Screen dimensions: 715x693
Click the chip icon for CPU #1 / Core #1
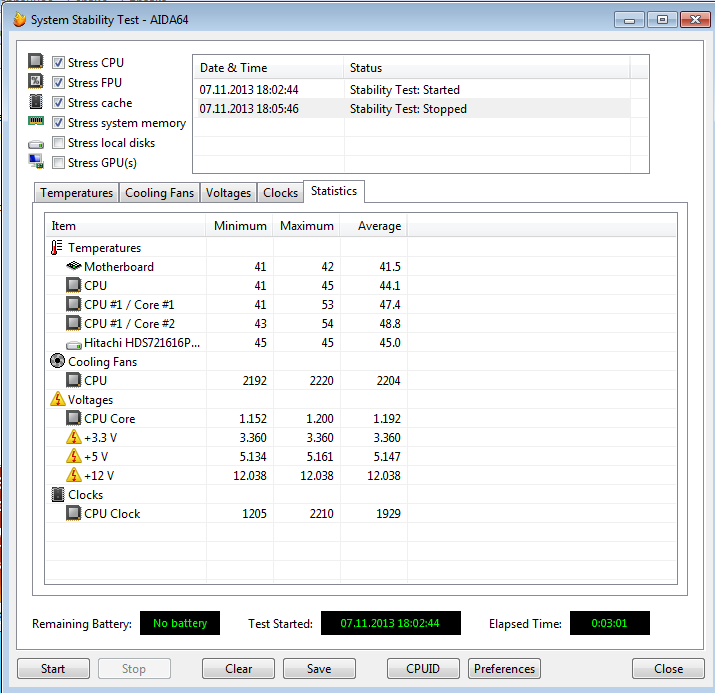coord(73,304)
